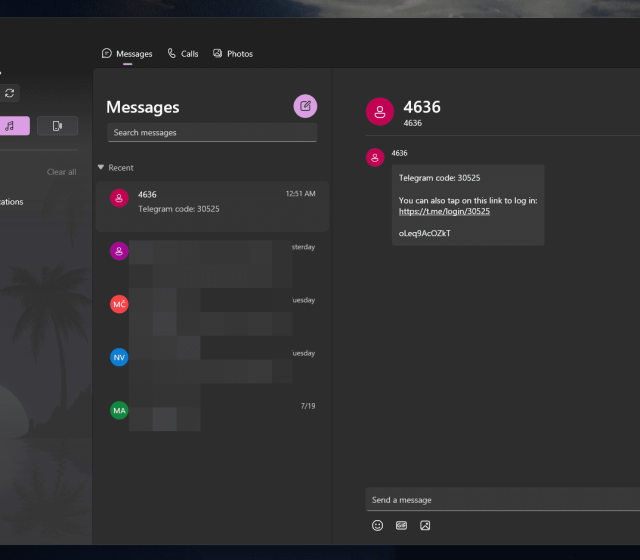
Task: Switch to the Photos tab
Action: (x=233, y=54)
